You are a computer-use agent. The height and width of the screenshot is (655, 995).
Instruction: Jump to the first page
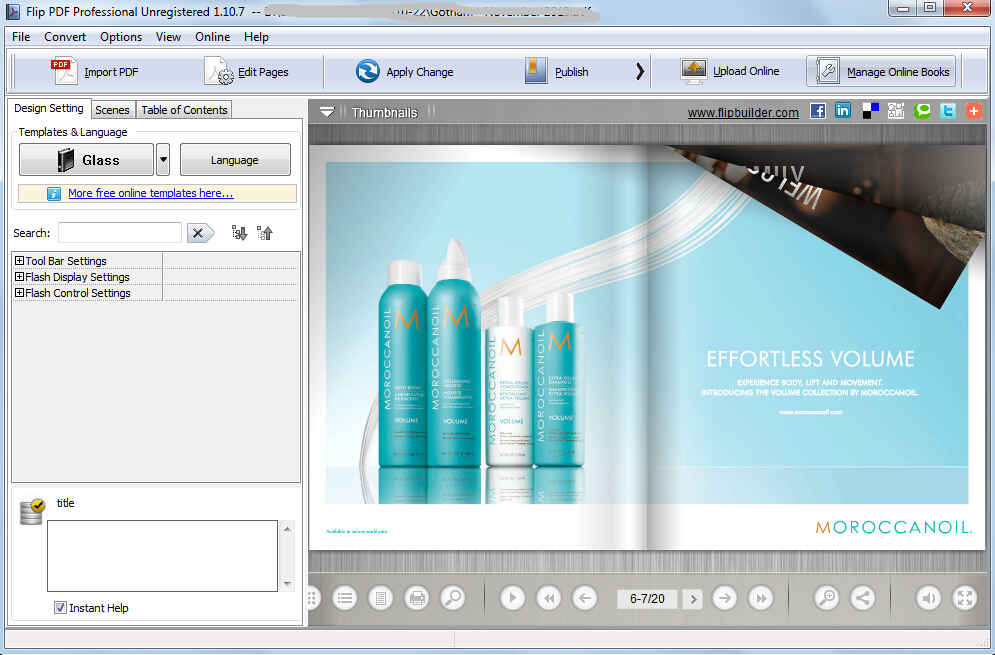pyautogui.click(x=548, y=598)
